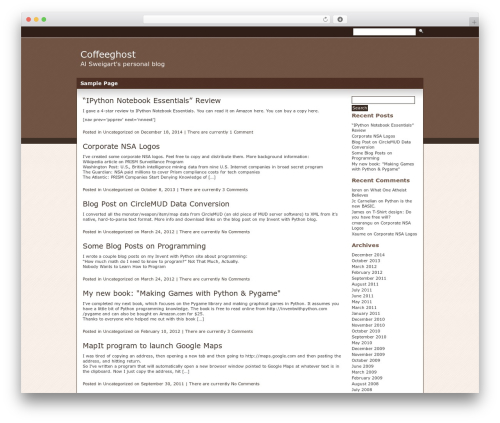Click Washington Post article link in NSA post
Image resolution: width=500 pixels, height=423 pixels.
[203, 167]
